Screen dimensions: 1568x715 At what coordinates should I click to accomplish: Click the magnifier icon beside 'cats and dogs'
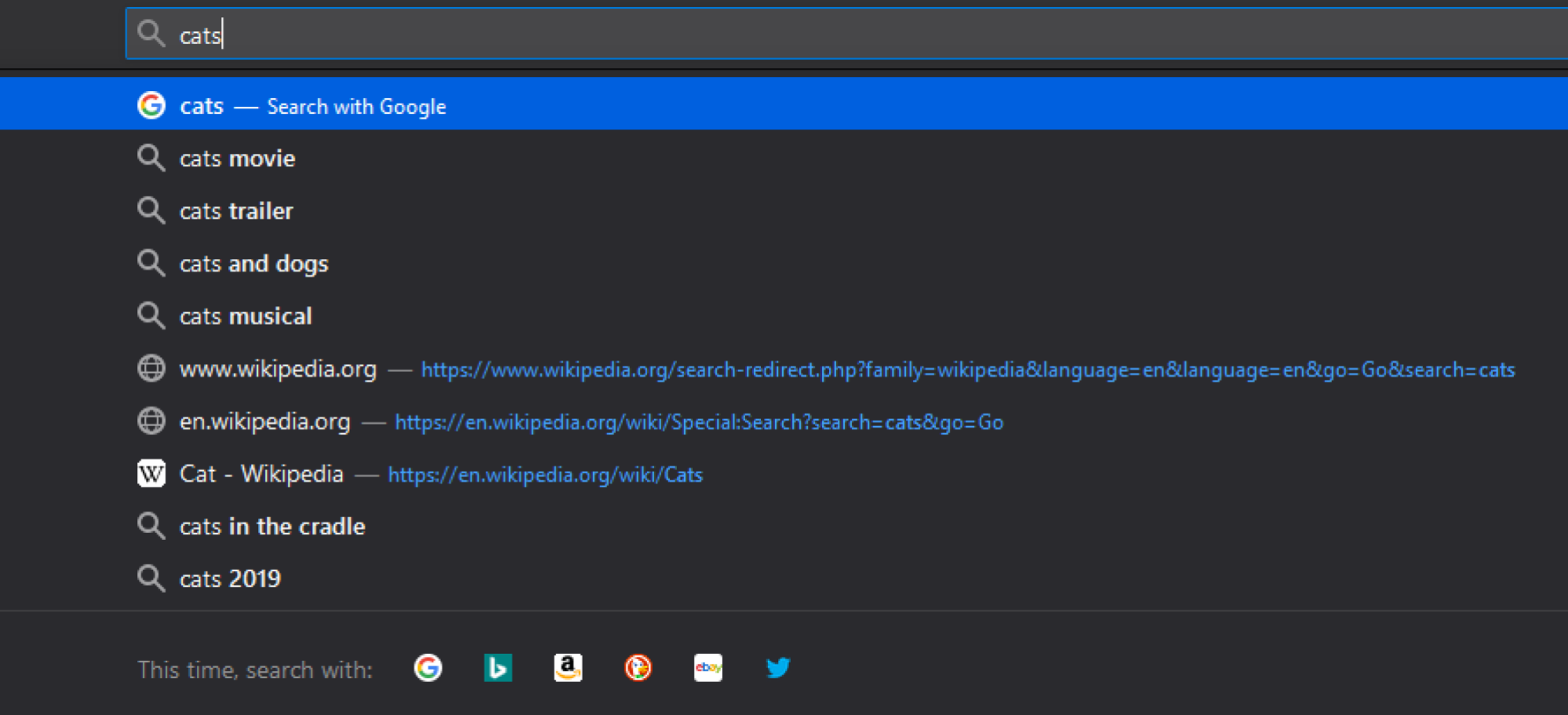(151, 263)
